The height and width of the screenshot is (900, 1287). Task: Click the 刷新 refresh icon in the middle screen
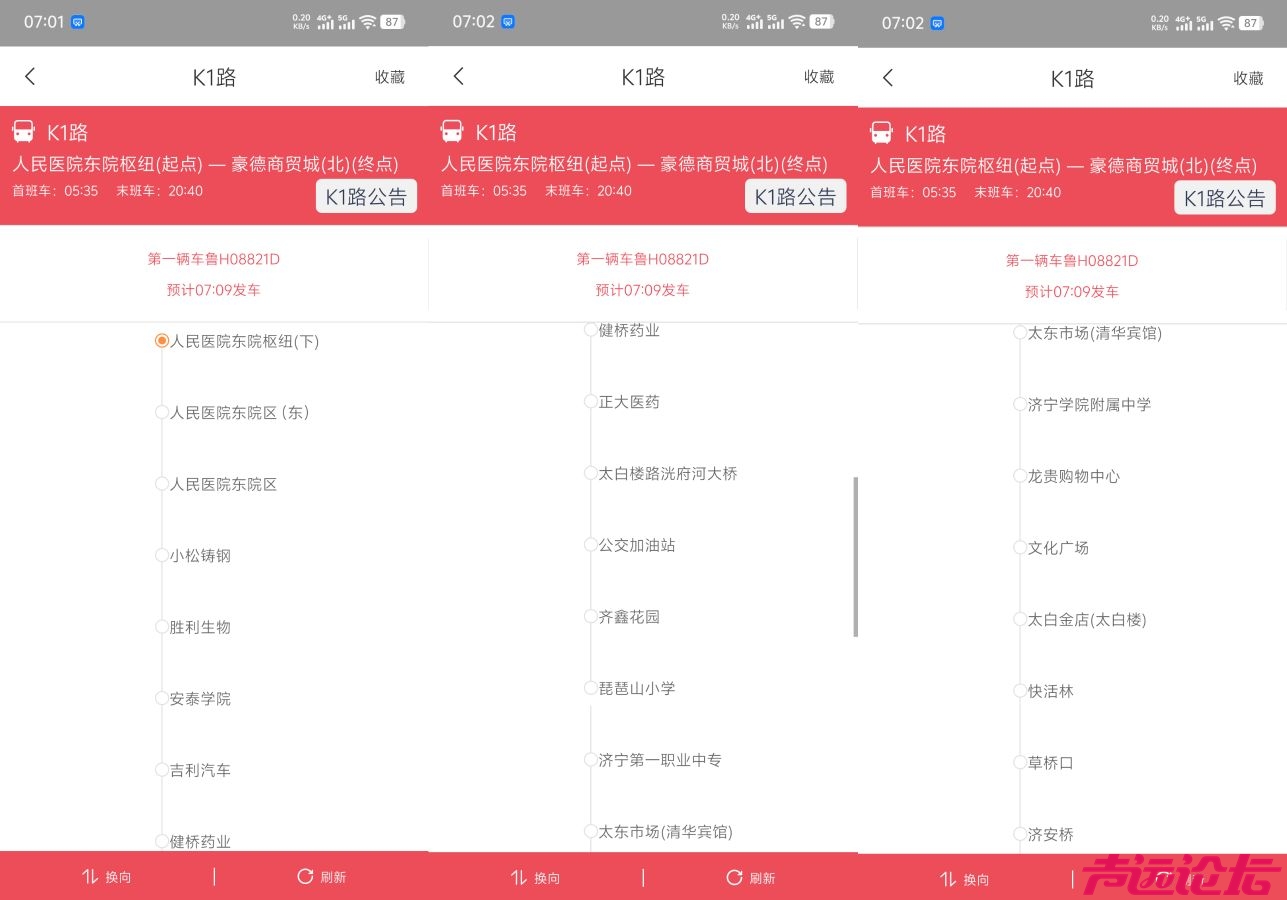(x=734, y=877)
